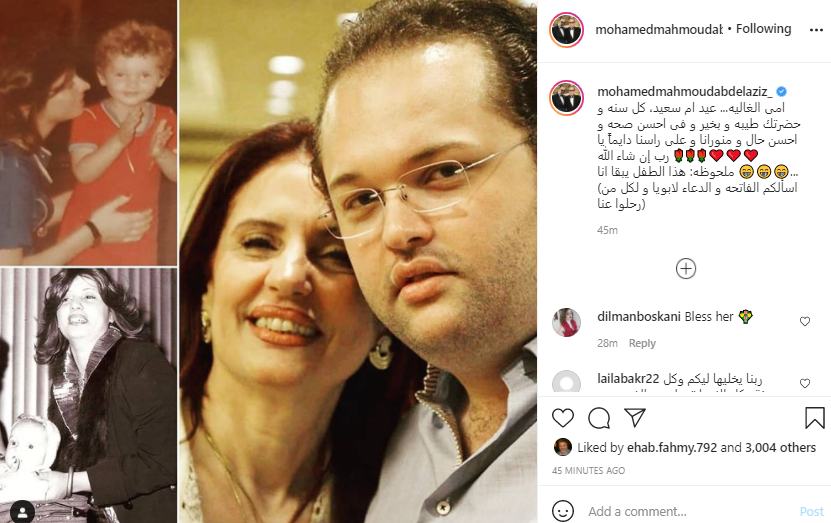Click the Post button
The width and height of the screenshot is (831, 523).
[811, 511]
